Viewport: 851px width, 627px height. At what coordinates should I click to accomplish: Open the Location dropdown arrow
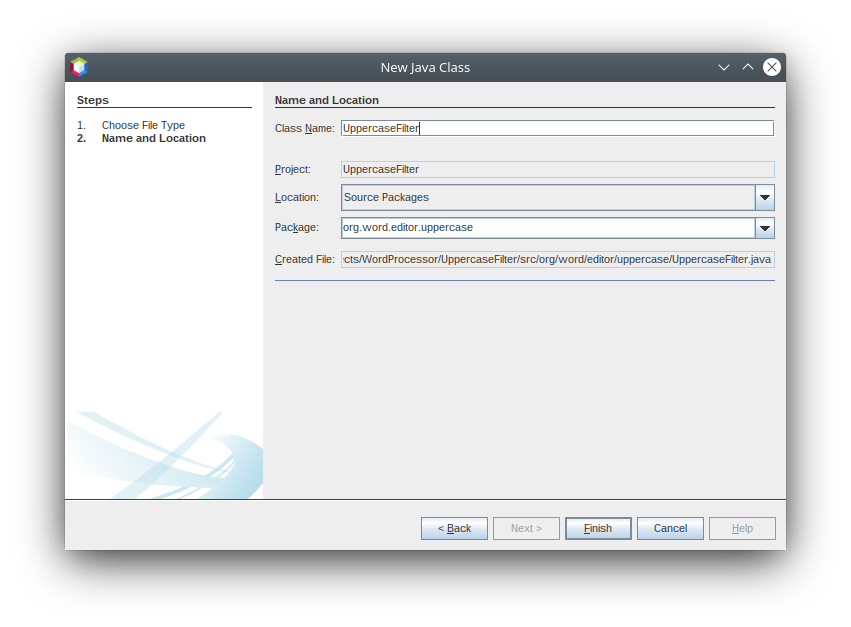pos(764,198)
